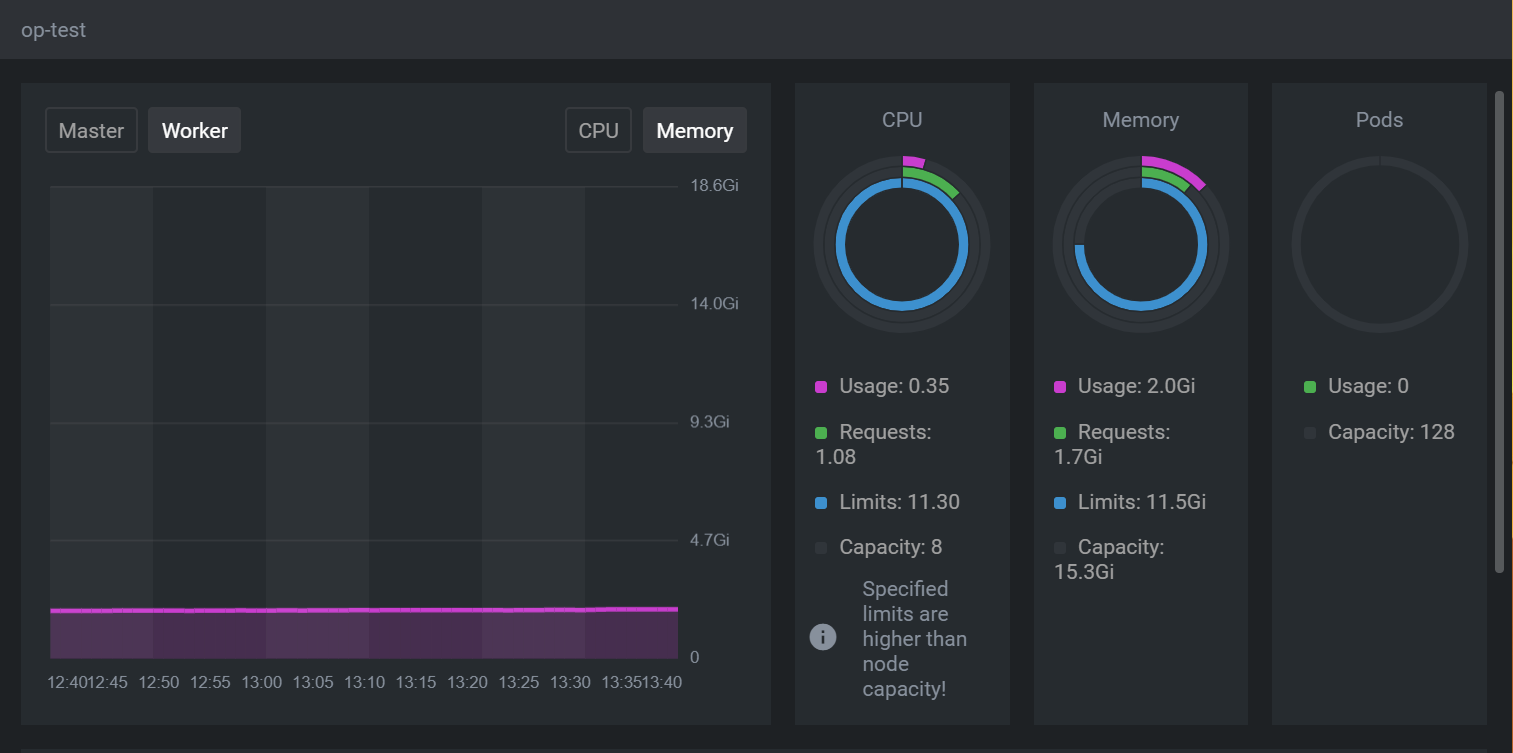Select the Worker nodes view
The width and height of the screenshot is (1513, 753).
194,130
